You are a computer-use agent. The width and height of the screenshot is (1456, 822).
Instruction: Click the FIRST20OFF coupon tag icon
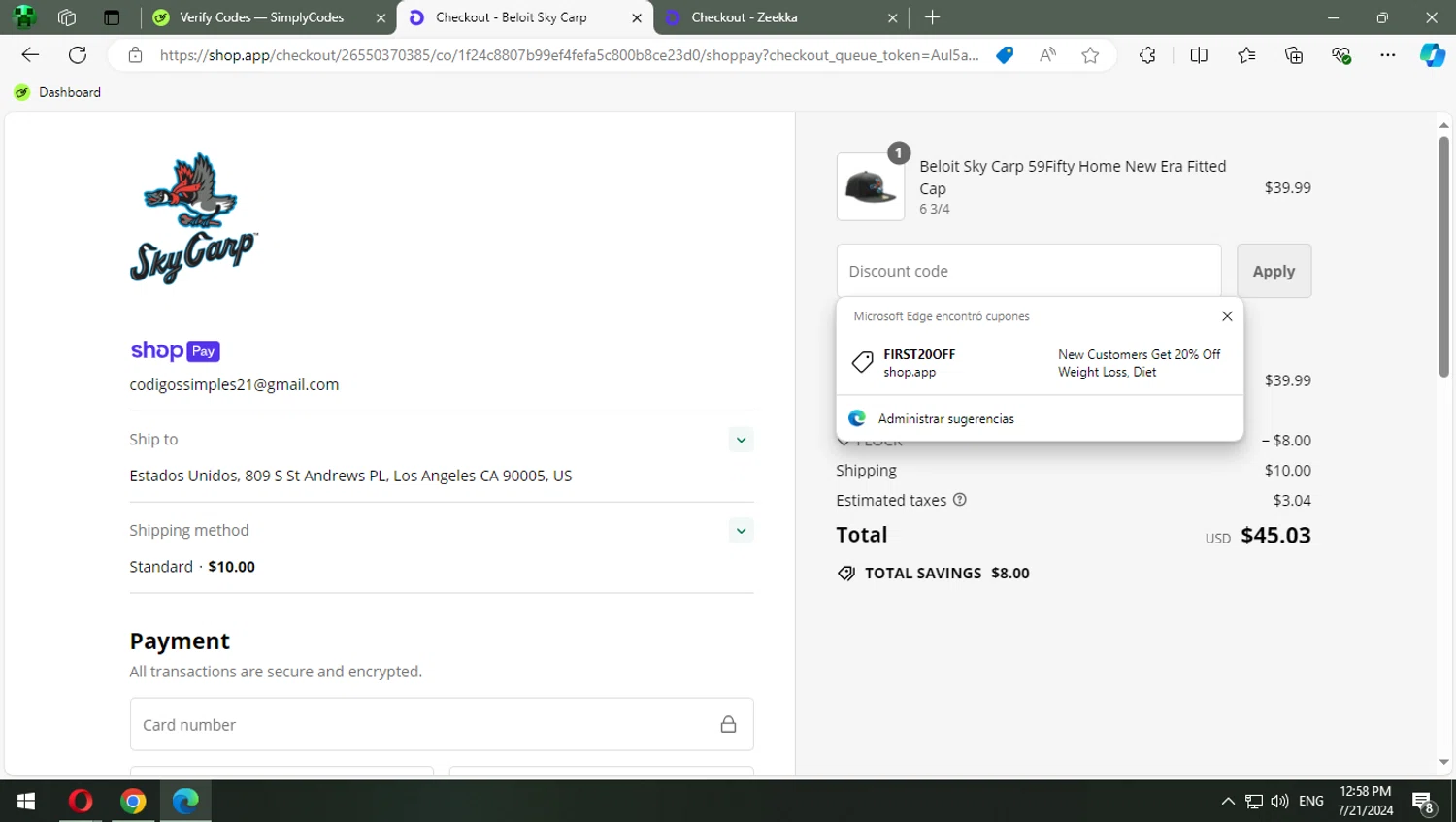point(862,362)
